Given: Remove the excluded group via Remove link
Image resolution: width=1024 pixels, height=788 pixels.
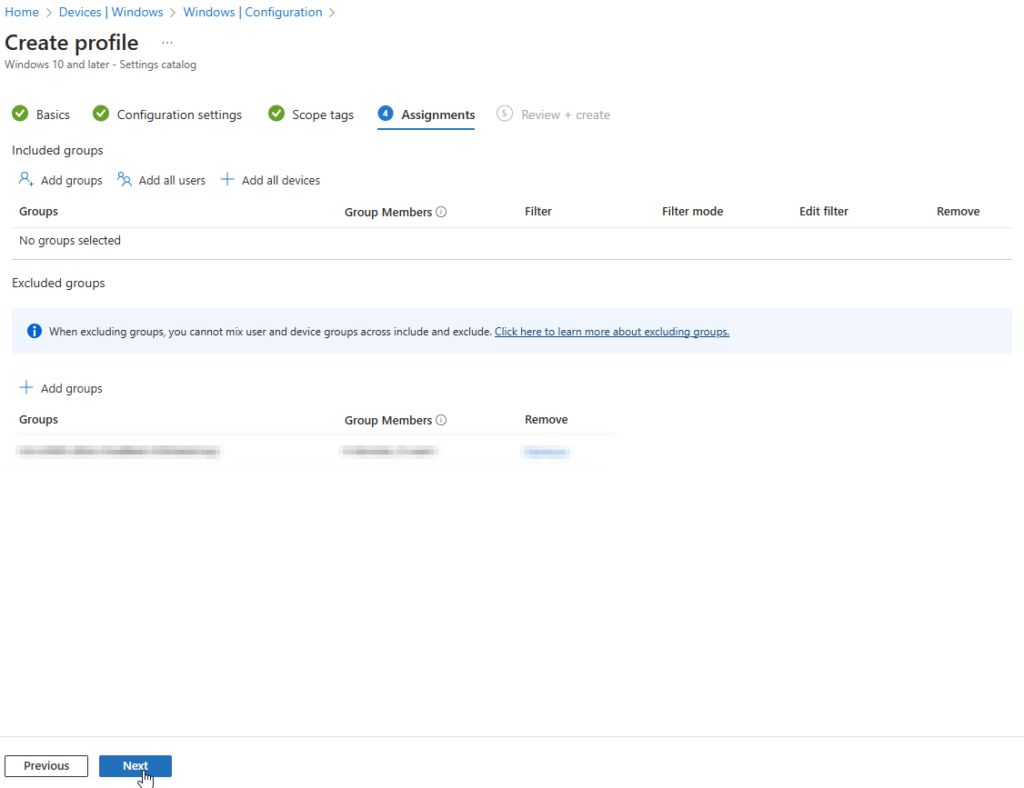Looking at the screenshot, I should click(x=546, y=452).
